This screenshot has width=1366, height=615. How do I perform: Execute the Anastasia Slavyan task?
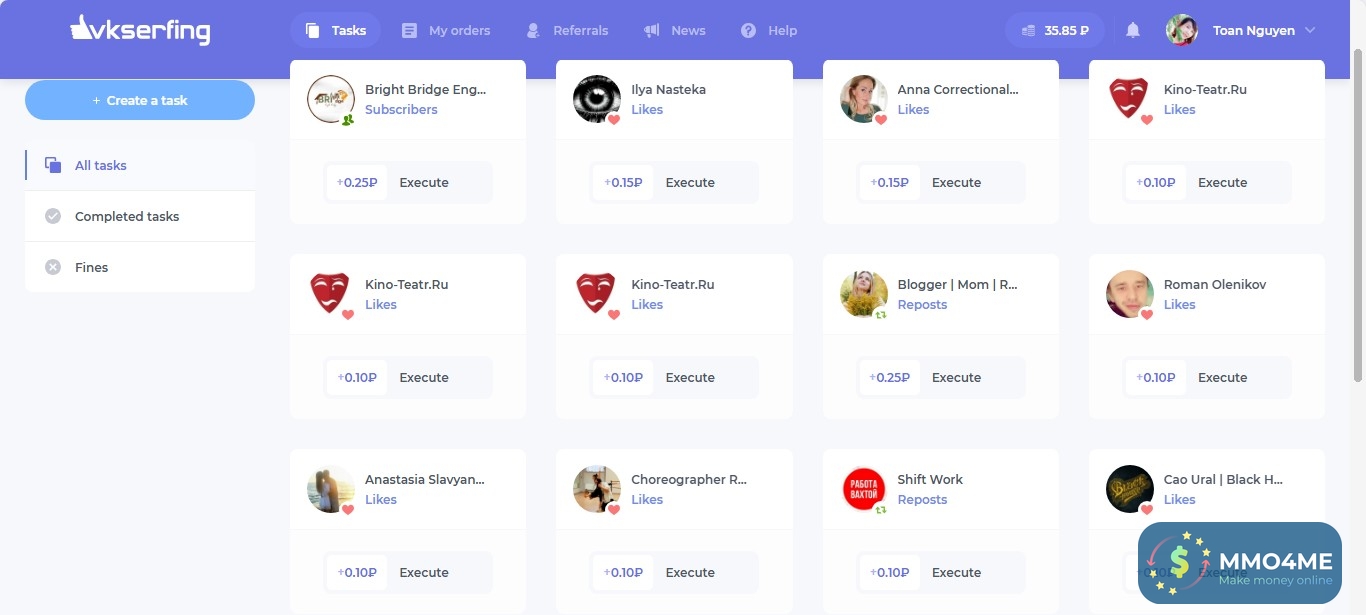424,573
